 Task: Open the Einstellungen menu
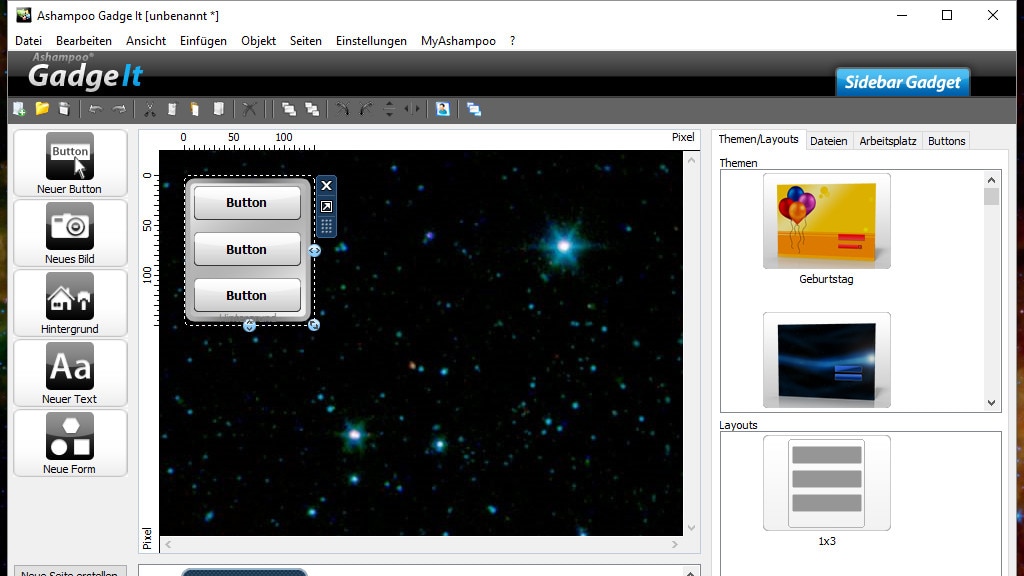(371, 41)
